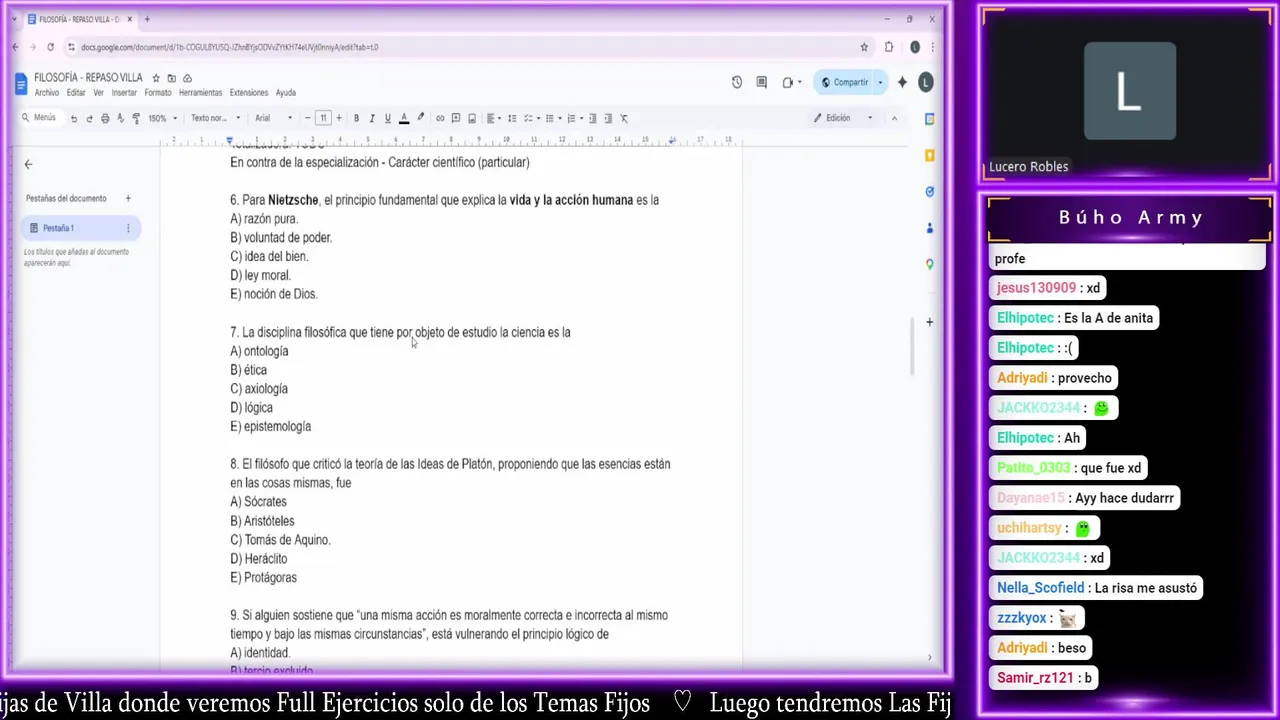Open the Edición mode dropdown

(x=843, y=118)
